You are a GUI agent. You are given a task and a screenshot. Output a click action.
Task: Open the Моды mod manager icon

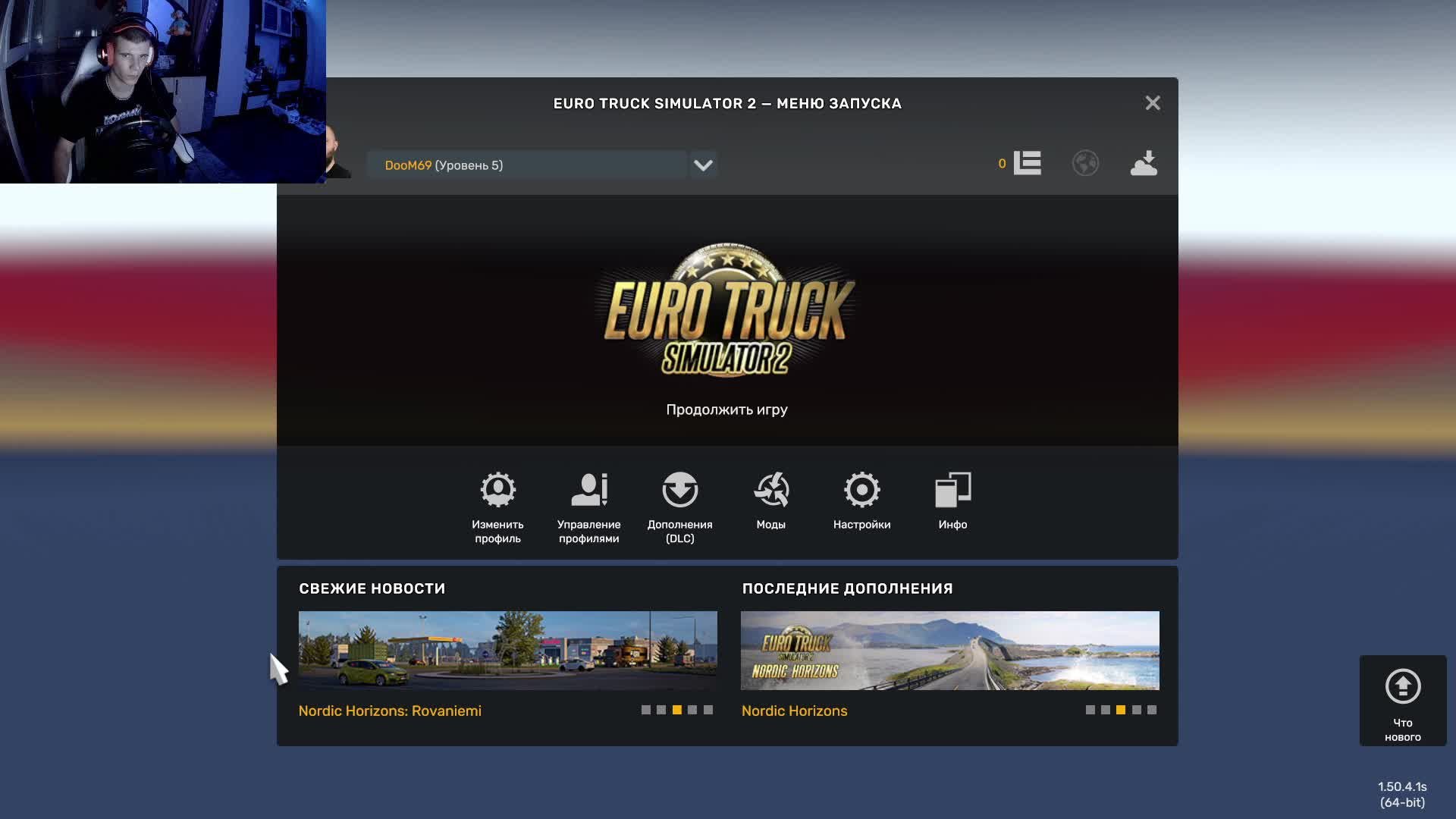(x=770, y=490)
